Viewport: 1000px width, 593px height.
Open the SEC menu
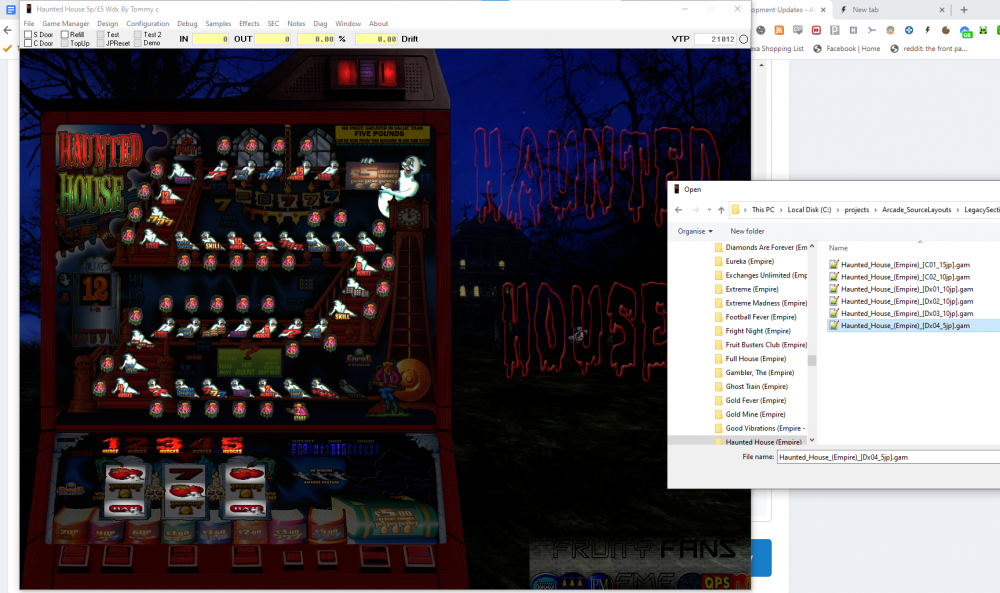(273, 24)
